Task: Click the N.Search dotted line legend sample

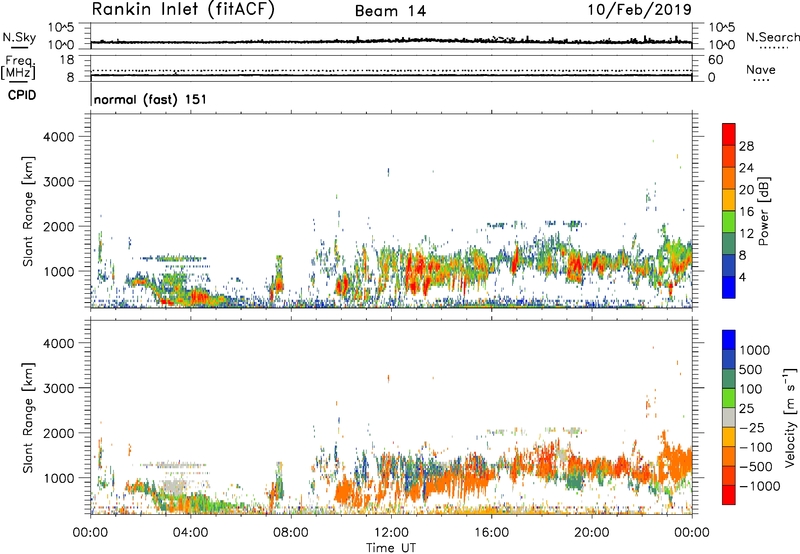Action: [x=774, y=48]
